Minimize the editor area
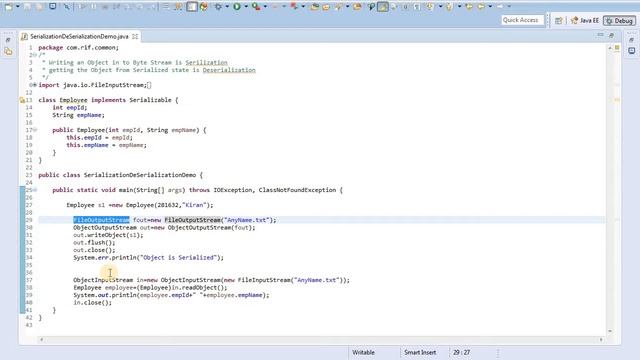 (600, 35)
